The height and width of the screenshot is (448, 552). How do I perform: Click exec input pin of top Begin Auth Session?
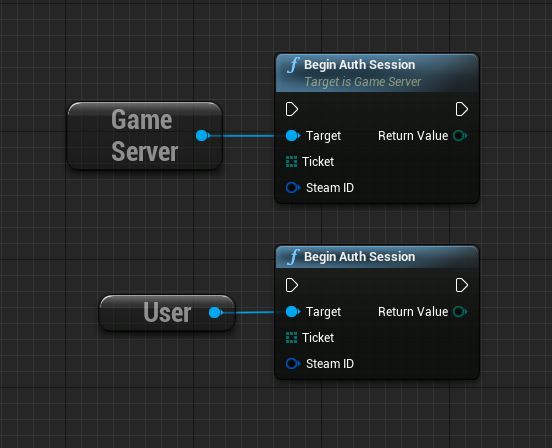pos(292,109)
